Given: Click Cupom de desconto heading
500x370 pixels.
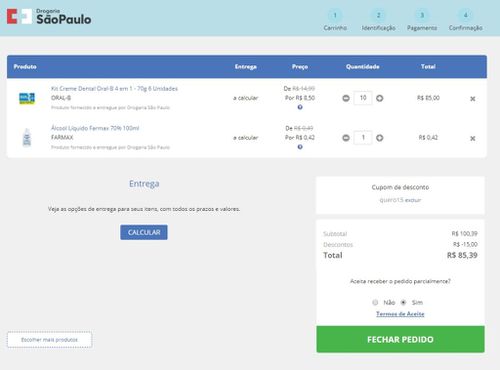Looking at the screenshot, I should pos(400,187).
